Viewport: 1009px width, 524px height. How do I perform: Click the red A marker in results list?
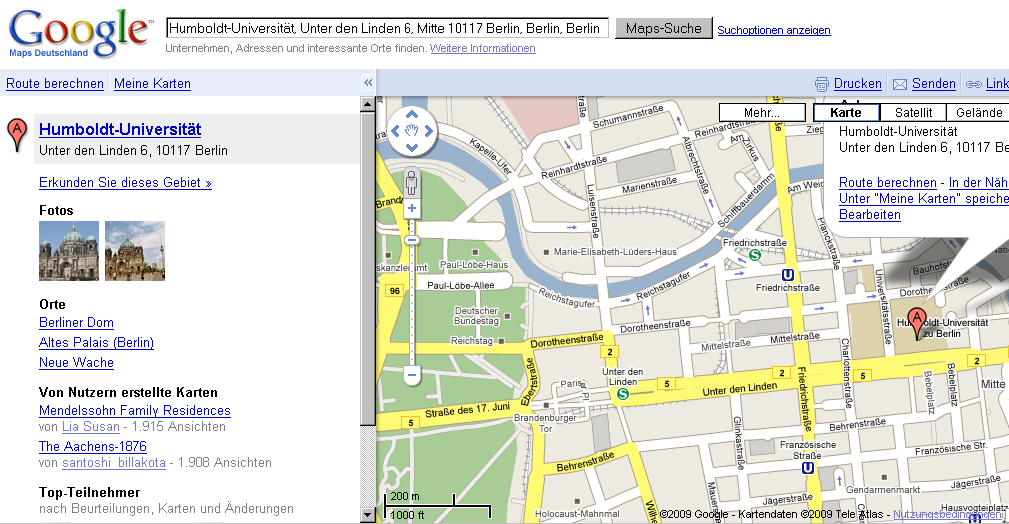(17, 135)
